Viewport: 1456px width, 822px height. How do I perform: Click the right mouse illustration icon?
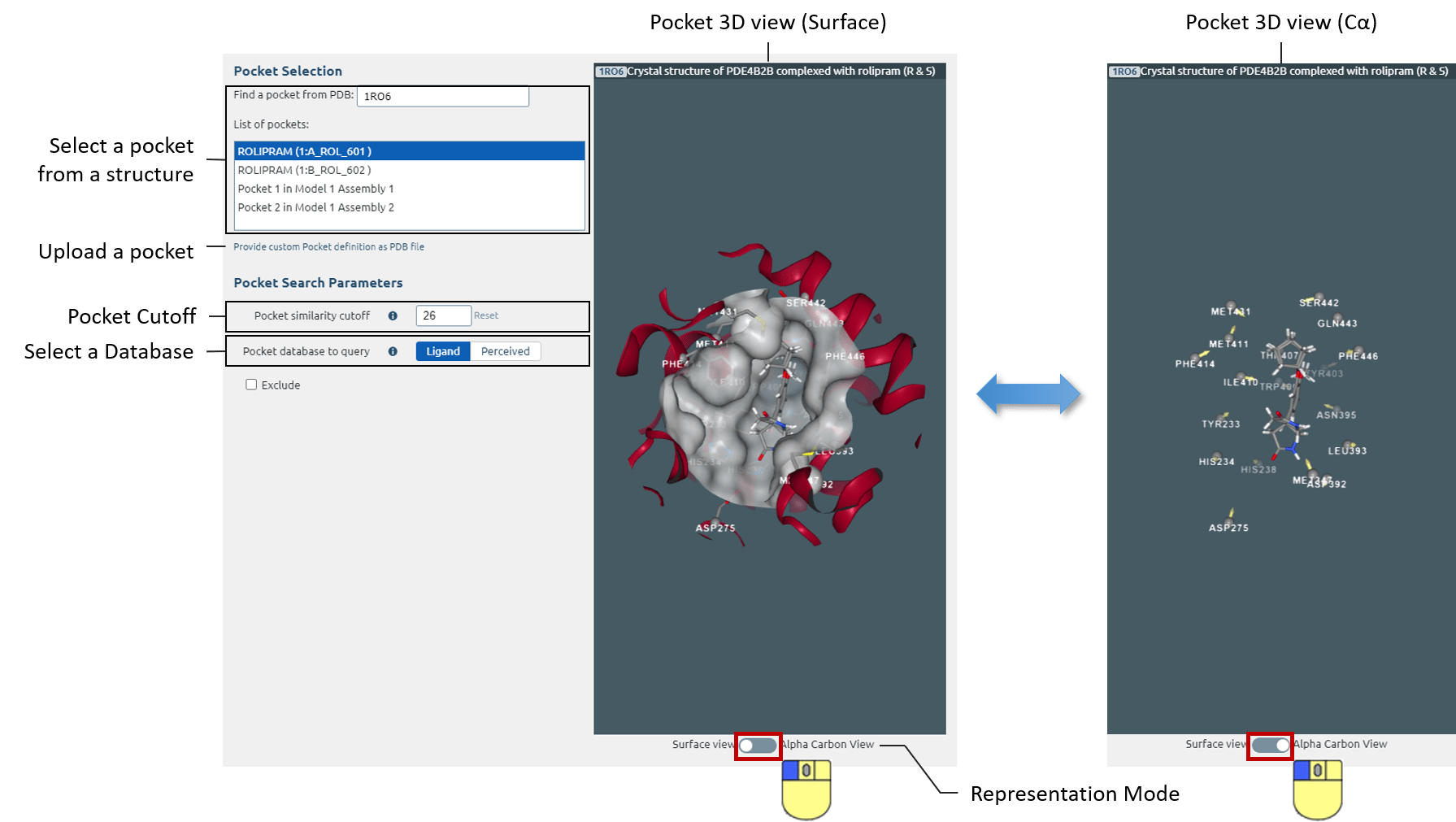[1318, 789]
